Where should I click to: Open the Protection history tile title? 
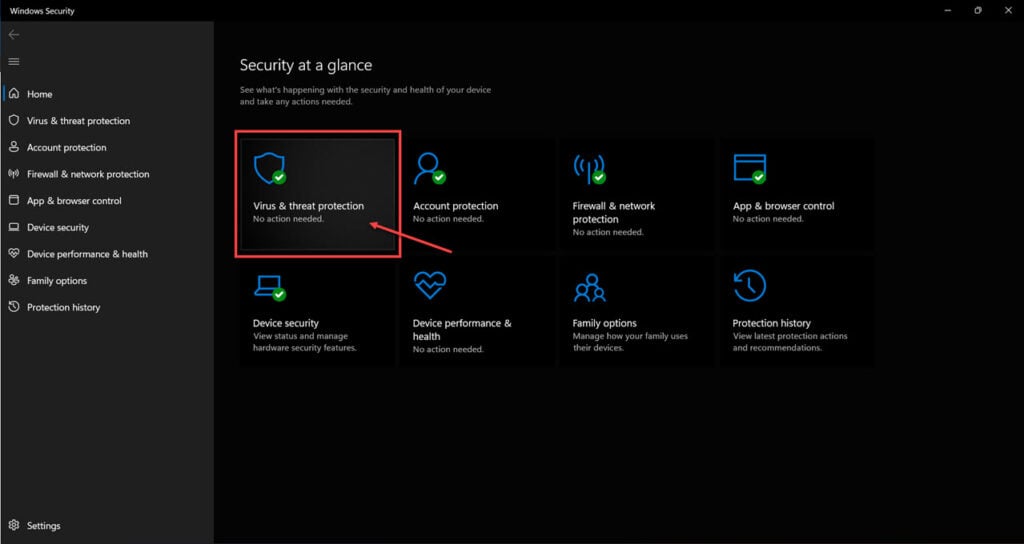[771, 323]
